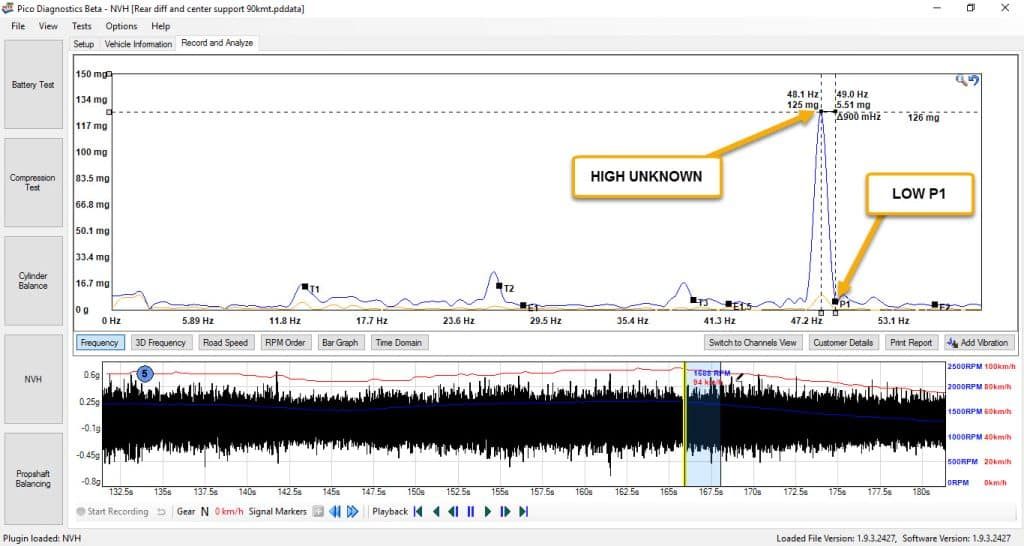Click the 'Plugin loaded: NVH' status text
This screenshot has height=546, width=1024.
pos(42,538)
